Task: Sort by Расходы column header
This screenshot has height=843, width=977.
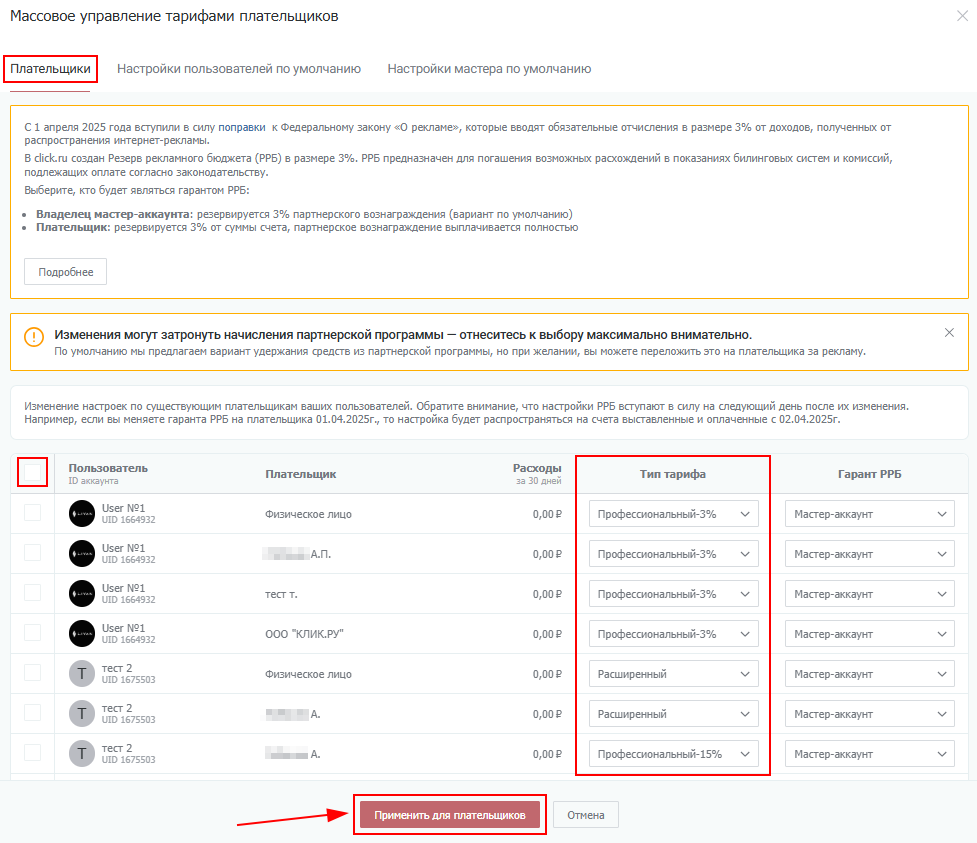Action: [x=537, y=468]
